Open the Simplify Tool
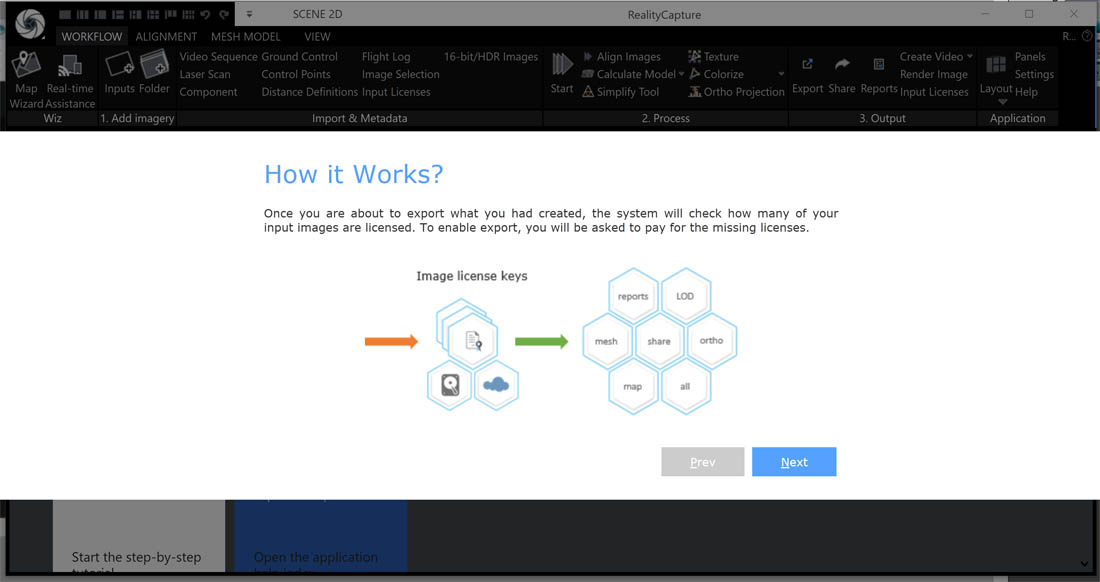1100x582 pixels. pos(621,92)
